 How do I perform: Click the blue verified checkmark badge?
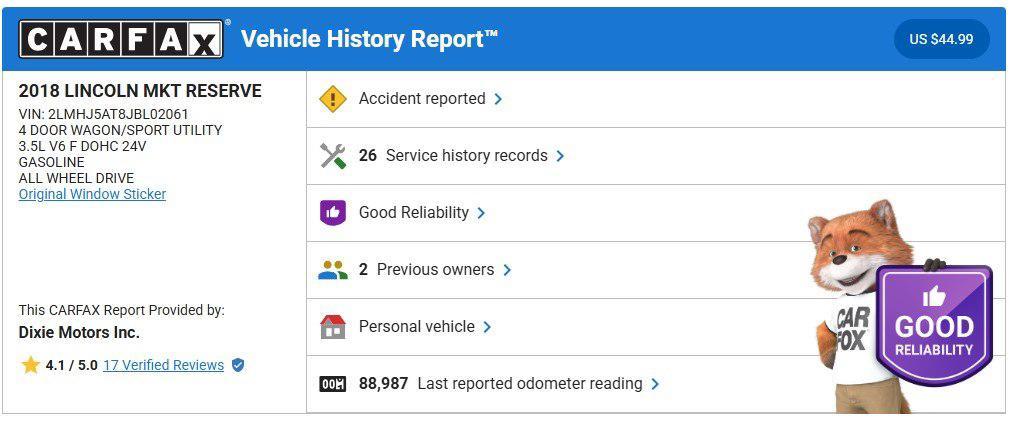pyautogui.click(x=238, y=365)
